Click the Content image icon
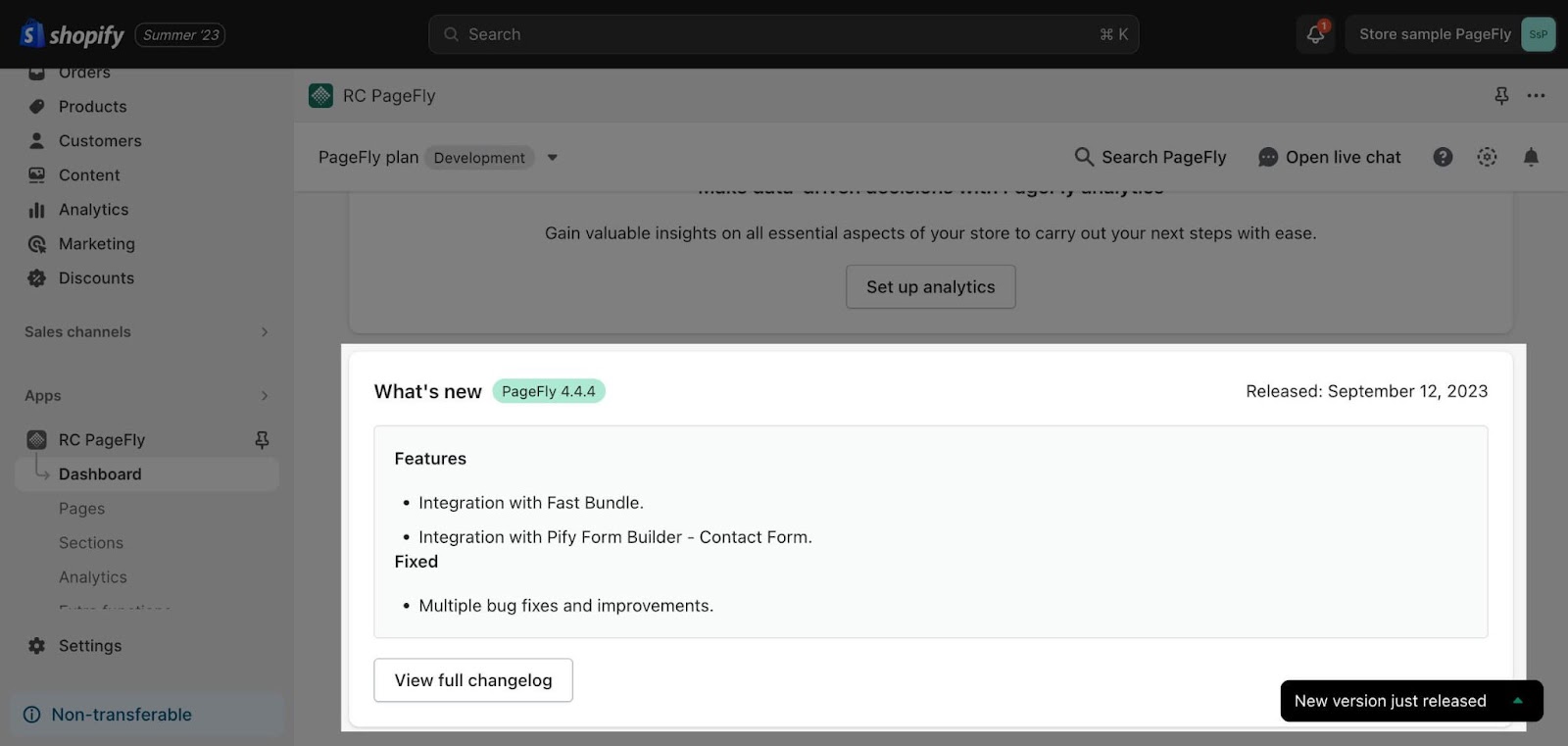1568x746 pixels. (x=37, y=174)
